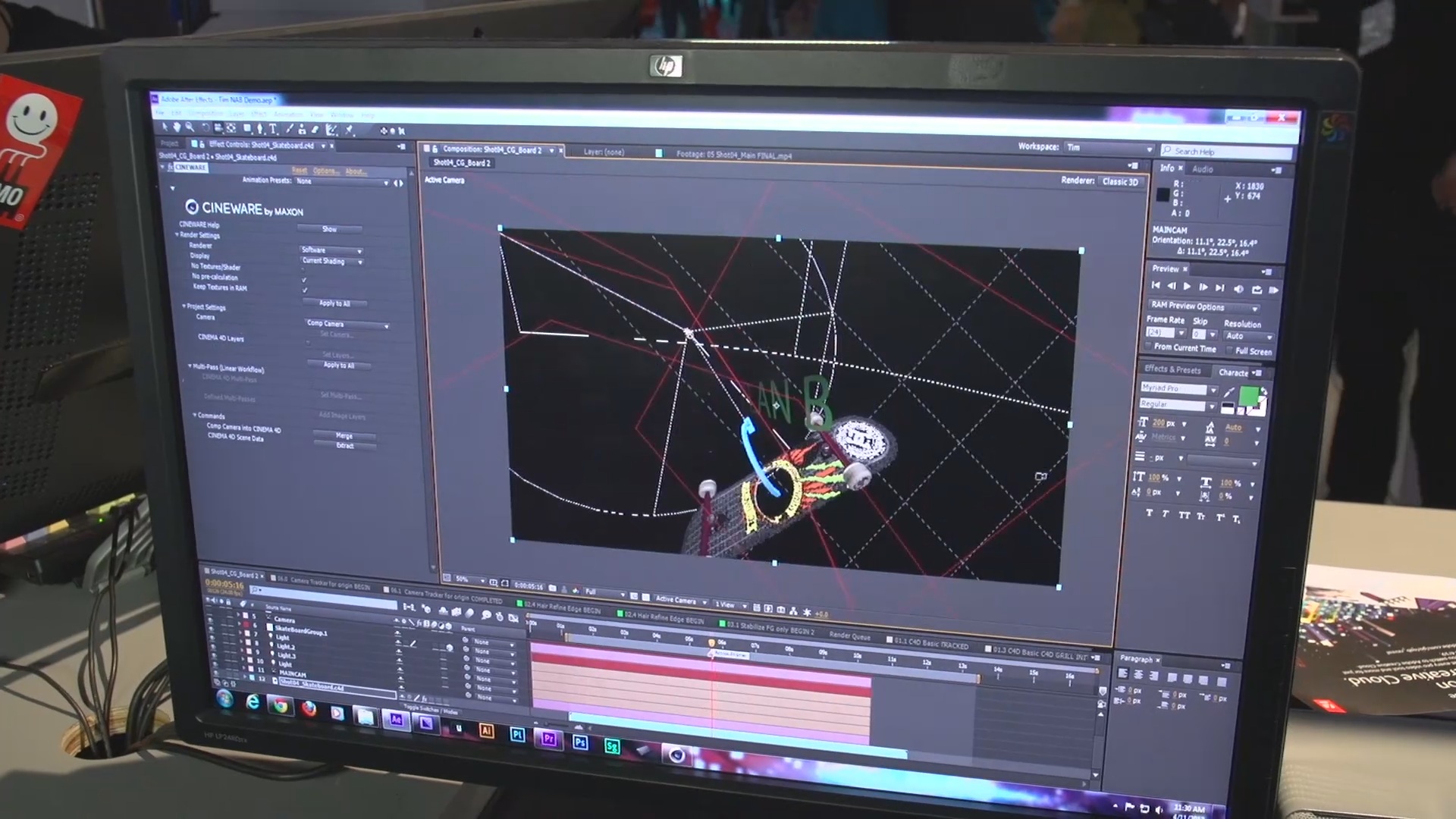Screen dimensions: 1456x819
Task: Open the Renderer Software dropdown
Action: (331, 250)
